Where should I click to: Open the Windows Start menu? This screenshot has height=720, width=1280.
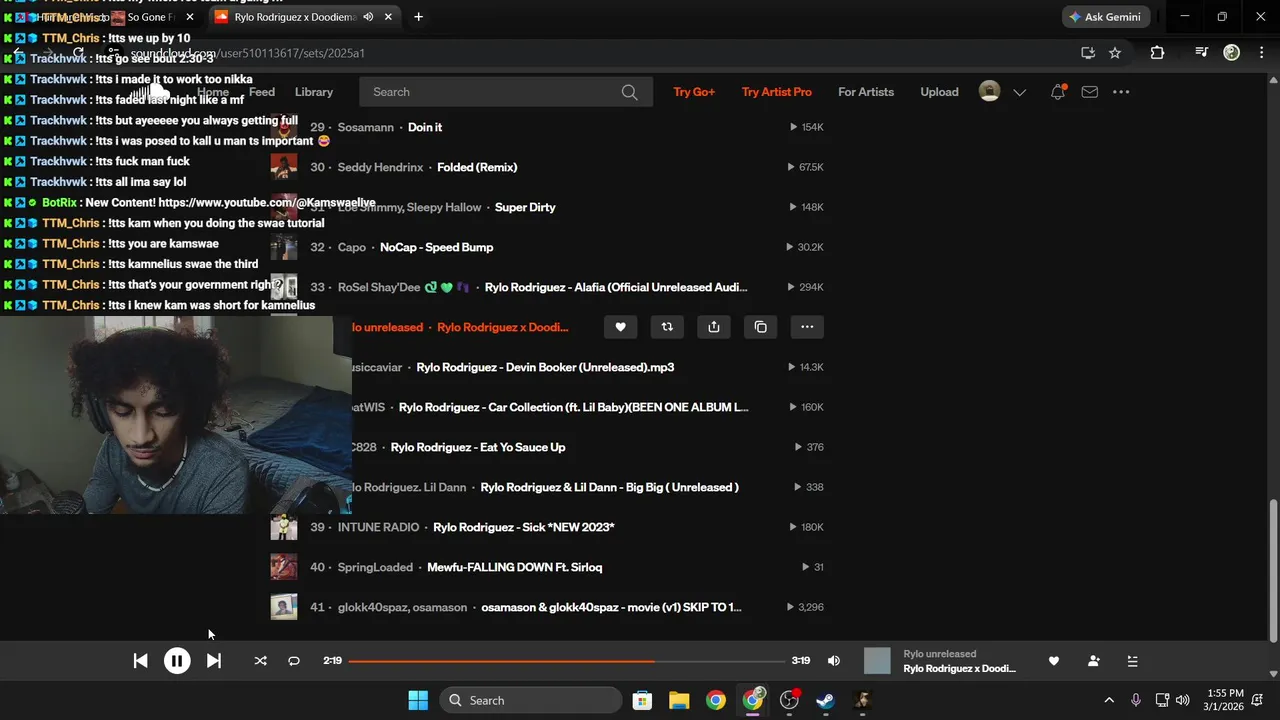[418, 700]
